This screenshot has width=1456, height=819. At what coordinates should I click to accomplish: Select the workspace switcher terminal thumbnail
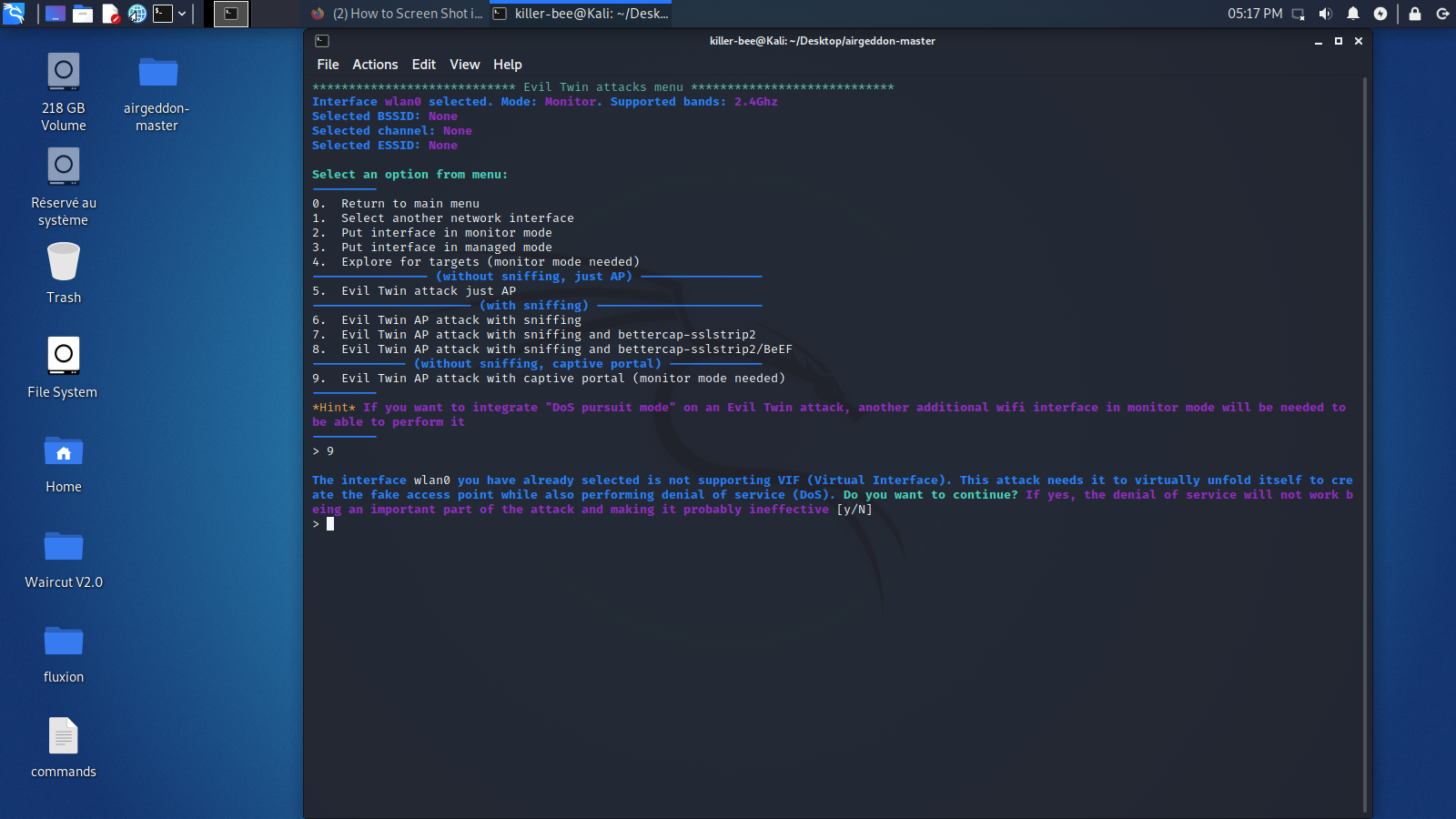[231, 14]
